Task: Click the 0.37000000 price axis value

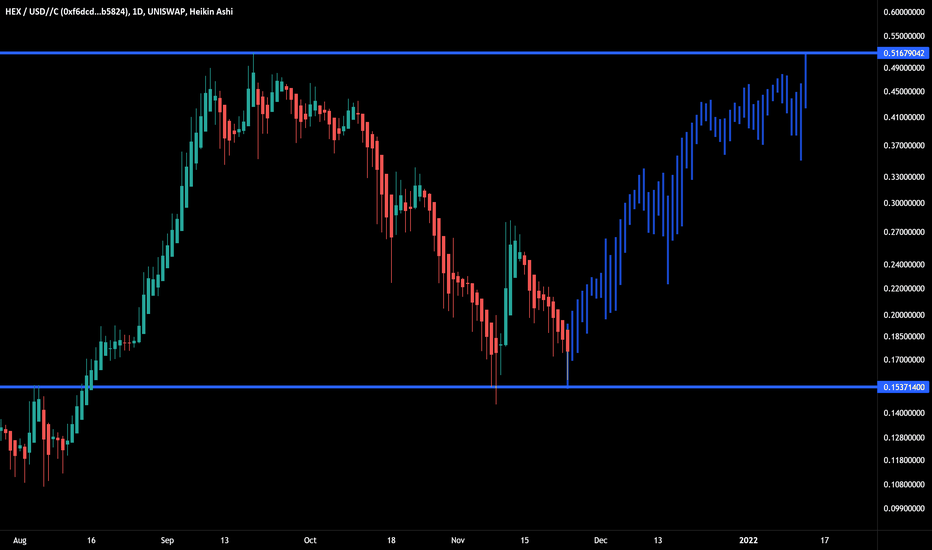Action: click(904, 145)
